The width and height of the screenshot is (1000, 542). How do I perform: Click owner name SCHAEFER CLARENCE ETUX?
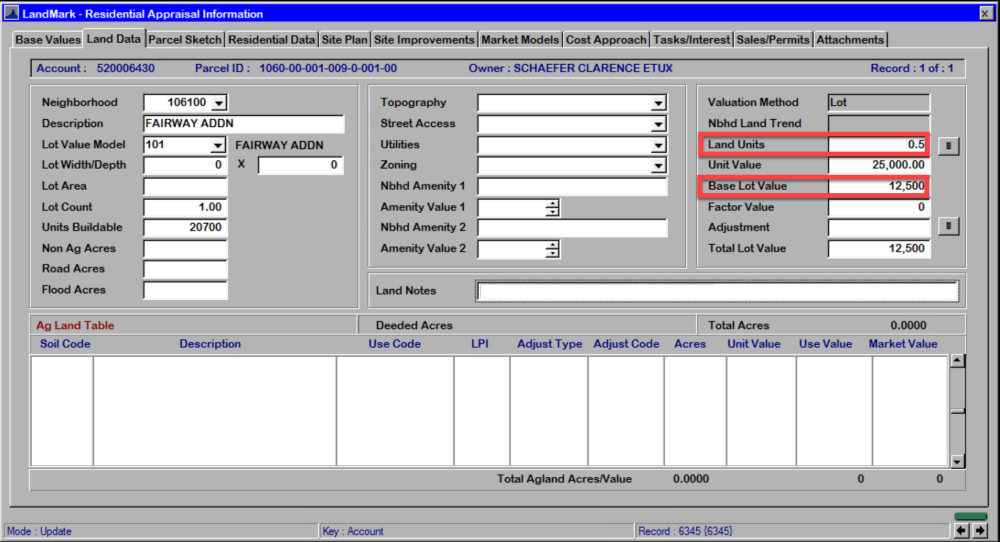coord(592,68)
